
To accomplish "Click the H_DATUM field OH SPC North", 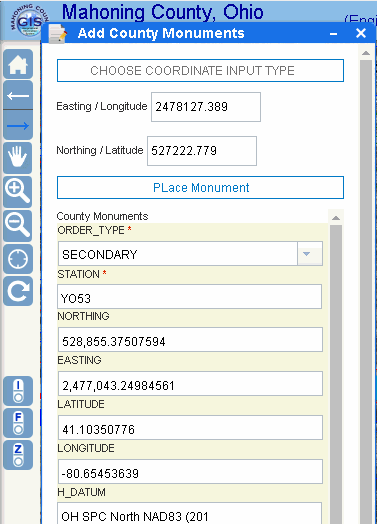I will point(190,513).
